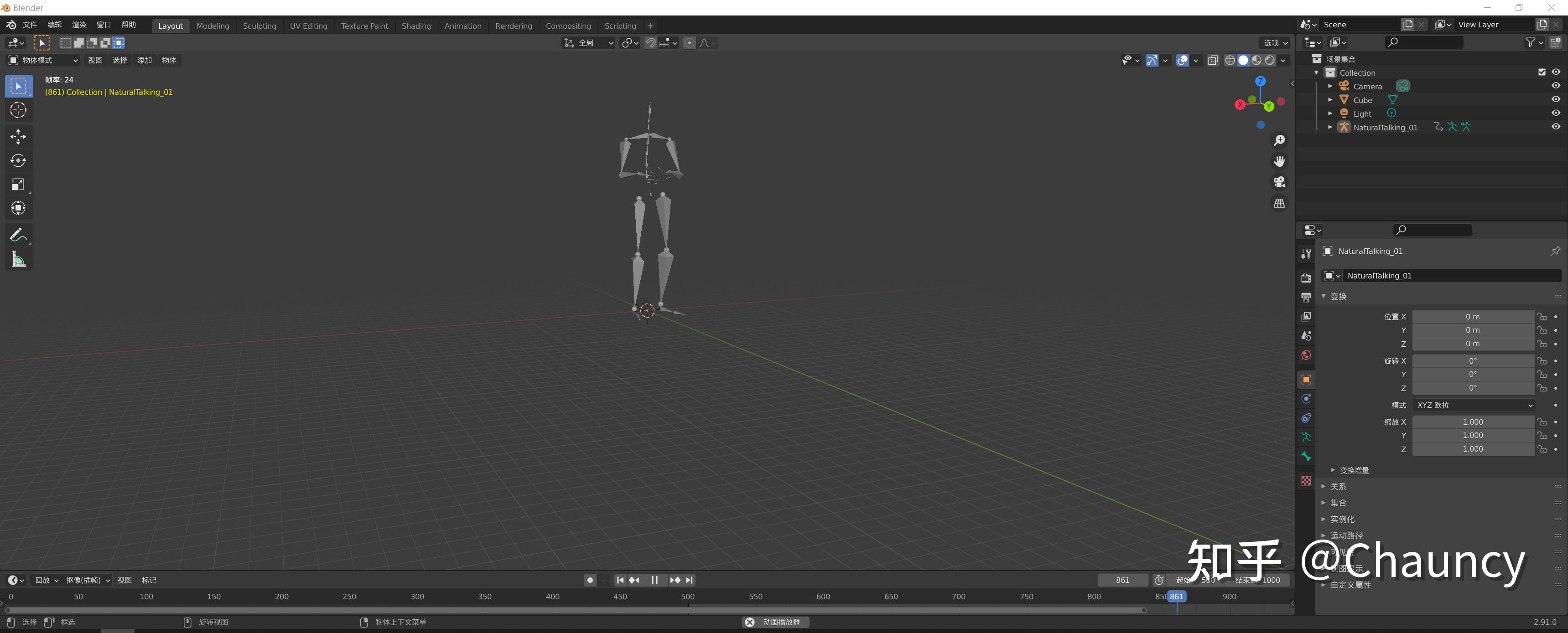Open the Object Mode dropdown
Screen dimensions: 1568x633
(42, 60)
